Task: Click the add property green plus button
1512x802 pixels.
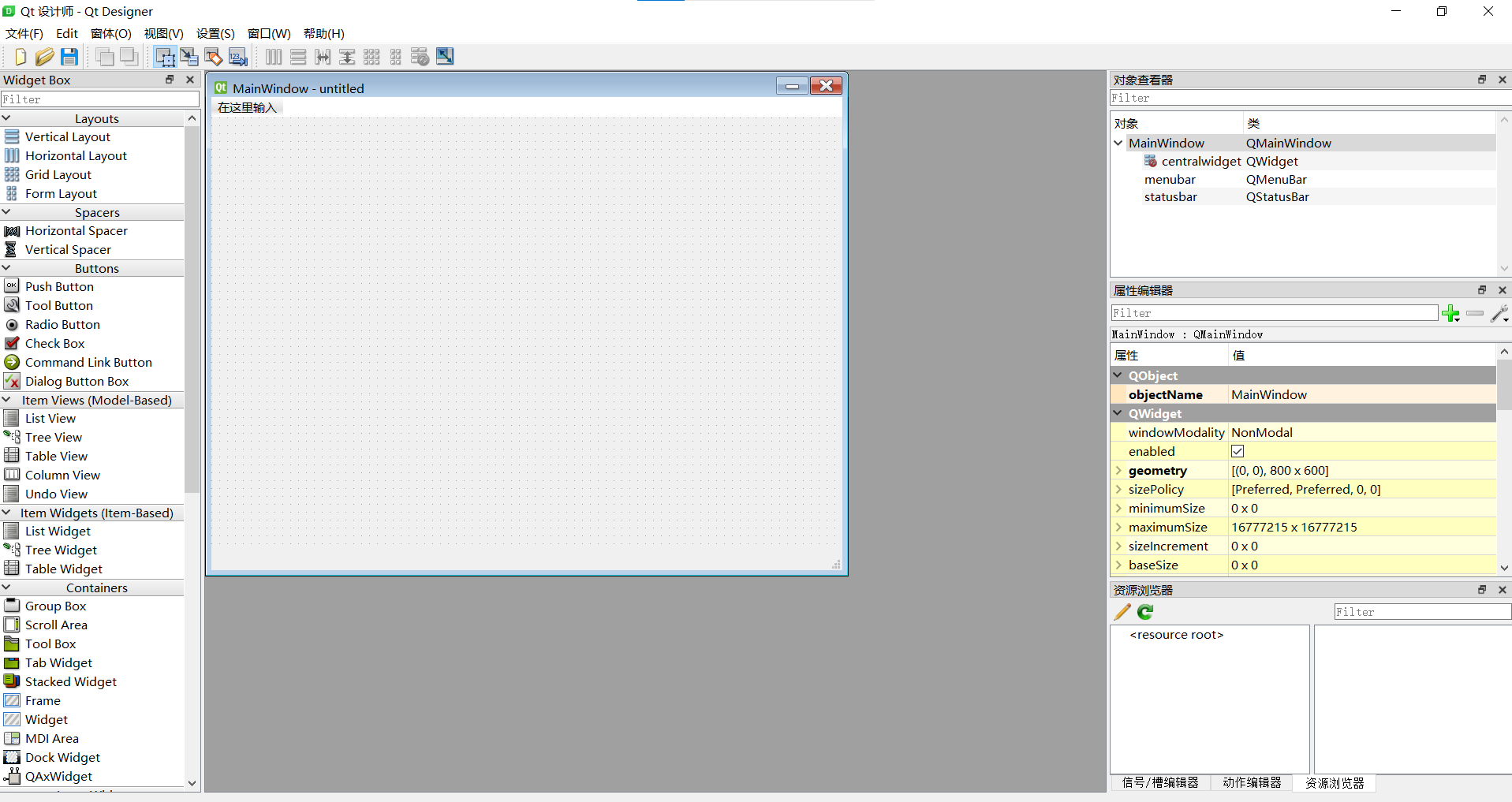Action: point(1451,313)
